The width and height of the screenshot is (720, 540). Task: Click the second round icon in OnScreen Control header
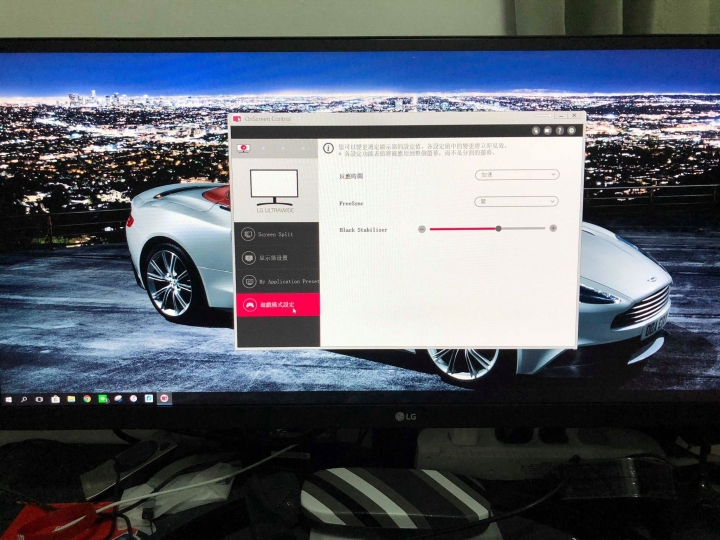pos(547,130)
